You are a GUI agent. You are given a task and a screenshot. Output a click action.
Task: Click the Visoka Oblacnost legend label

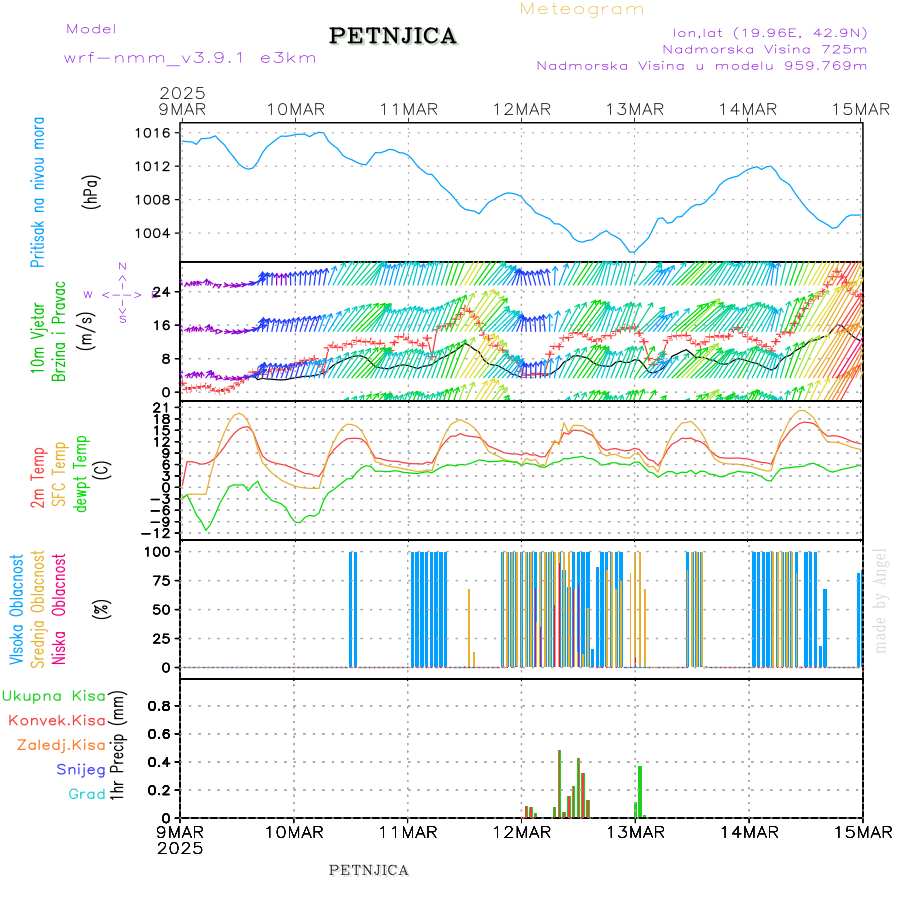(x=17, y=608)
